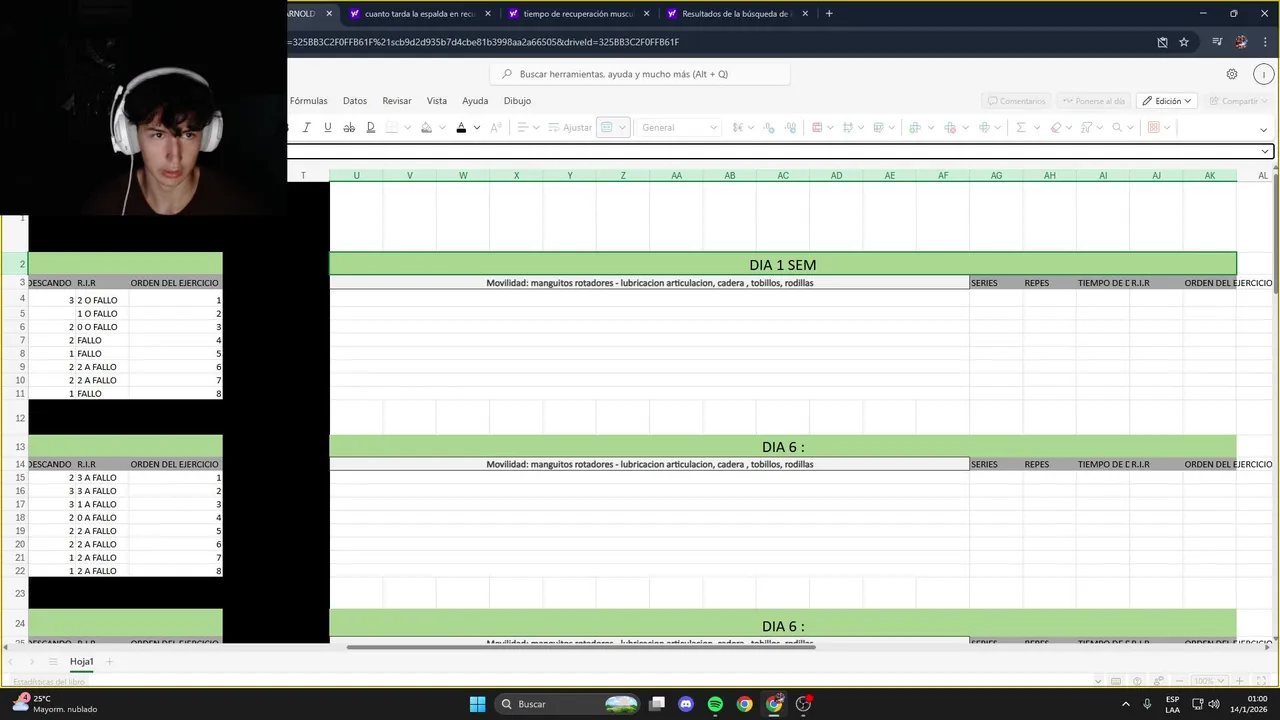The height and width of the screenshot is (720, 1280).
Task: Bookmark this page with star icon
Action: [1184, 42]
